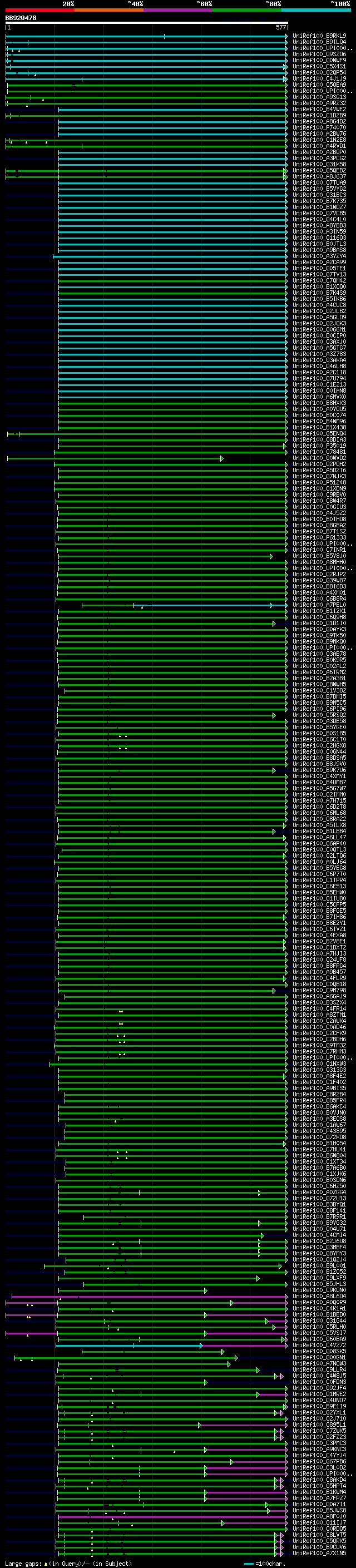Select hit label UniRef100_P74070
Viewport: 356px width, 1568px height.
pyautogui.click(x=319, y=127)
